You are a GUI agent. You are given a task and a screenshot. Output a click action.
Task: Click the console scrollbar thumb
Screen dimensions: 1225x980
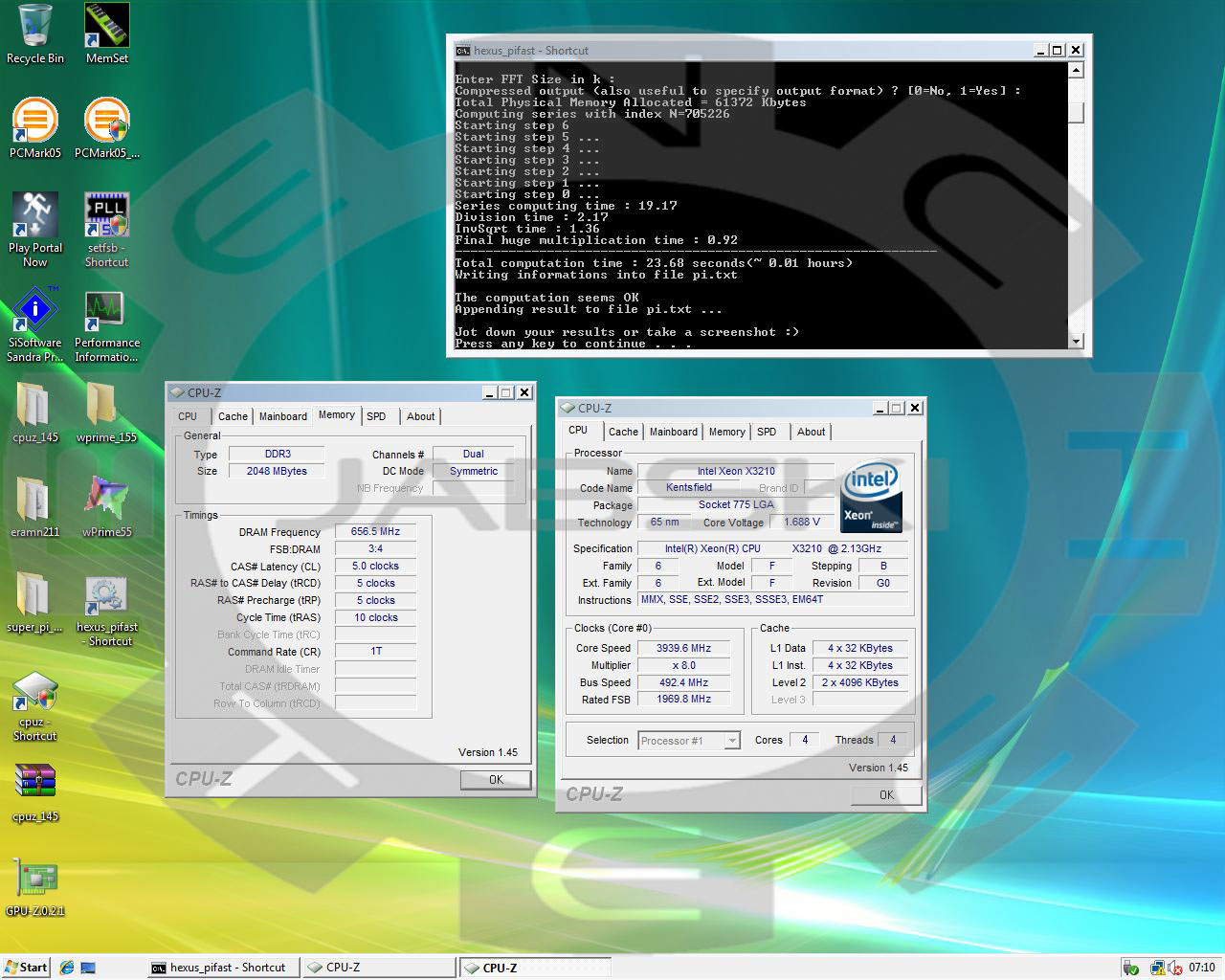pos(1076,113)
